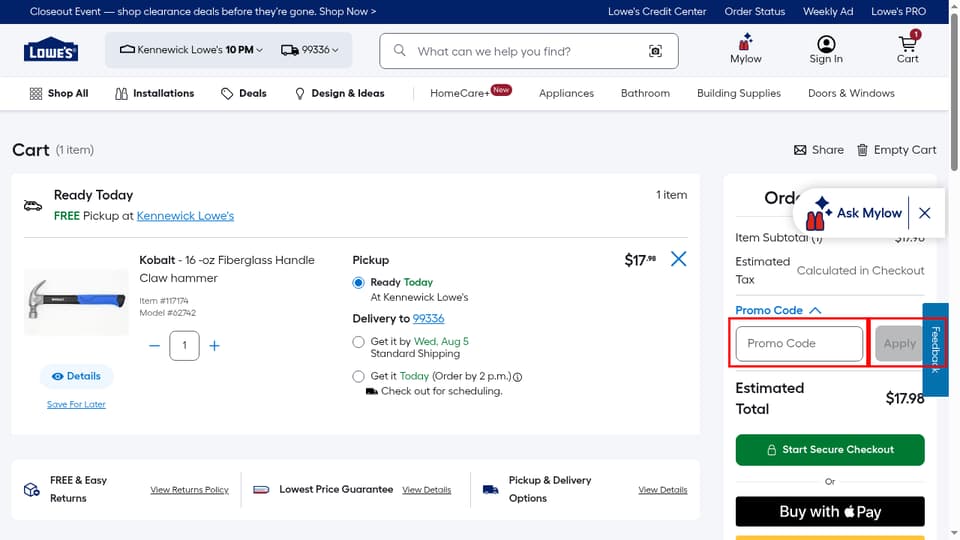Open Kennewick Lowe's pickup store link
Viewport: 960px width, 540px height.
pos(185,216)
